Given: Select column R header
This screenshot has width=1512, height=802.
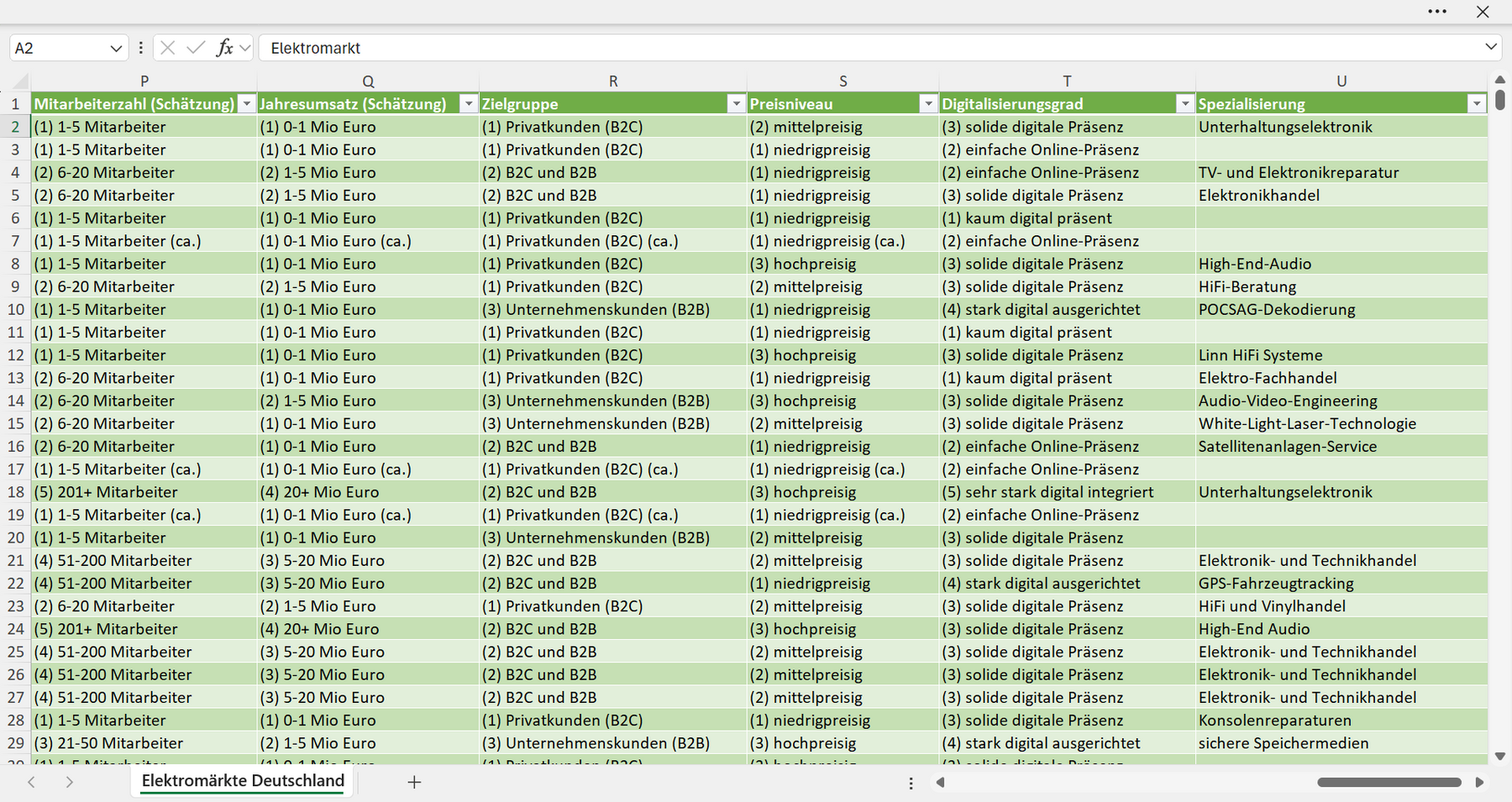Looking at the screenshot, I should (x=613, y=81).
